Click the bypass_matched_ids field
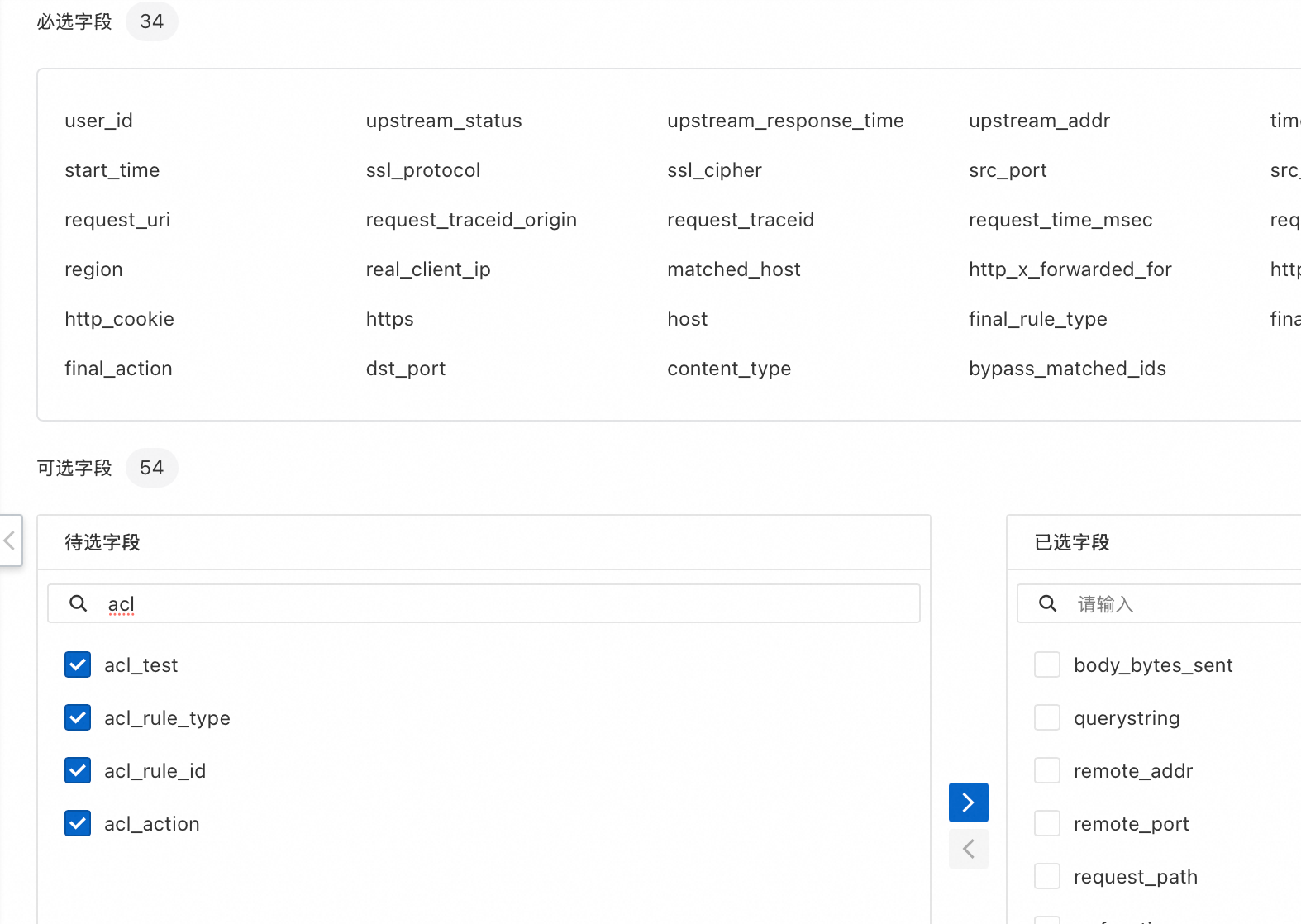The image size is (1301, 924). click(1067, 369)
